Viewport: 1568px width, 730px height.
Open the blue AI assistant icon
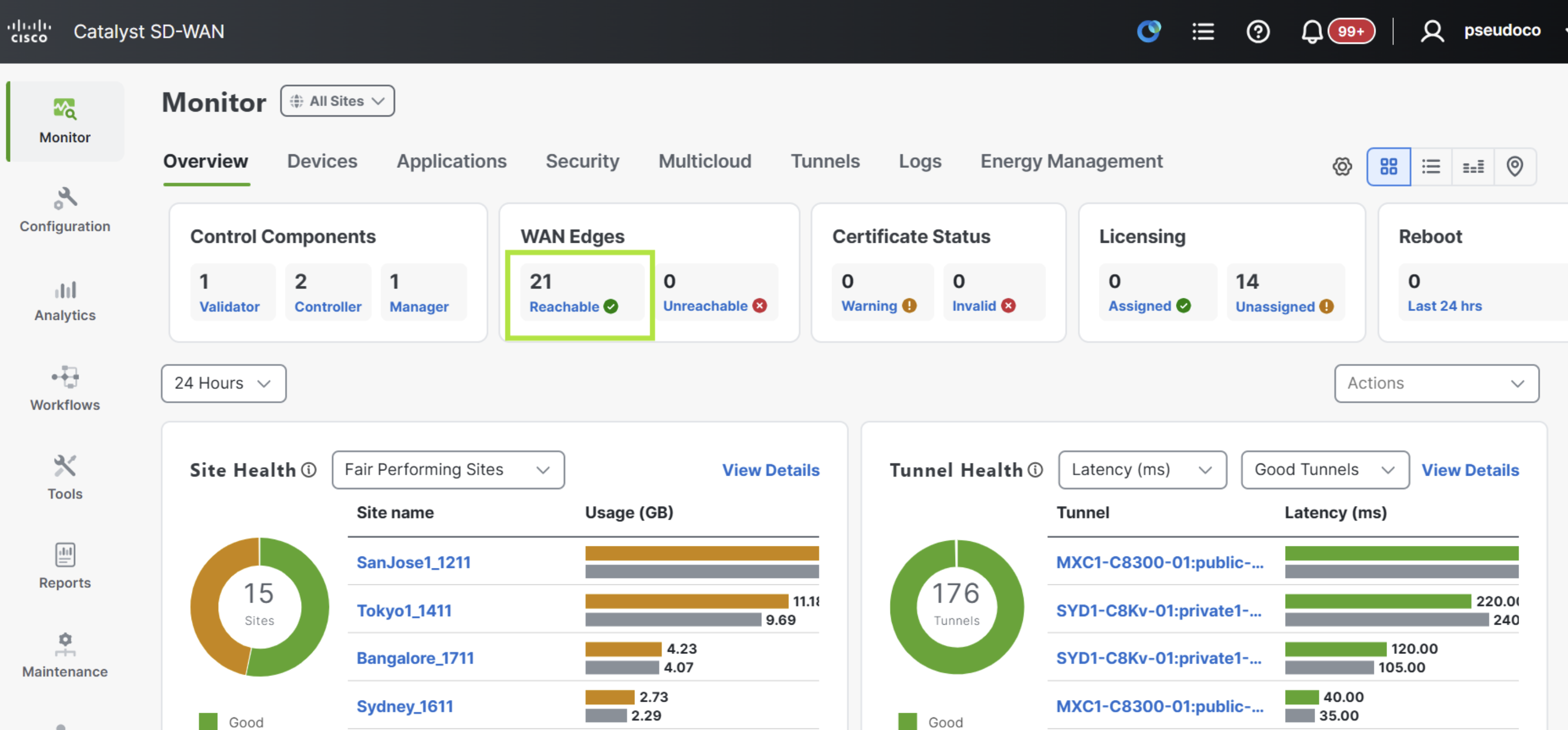[1149, 31]
